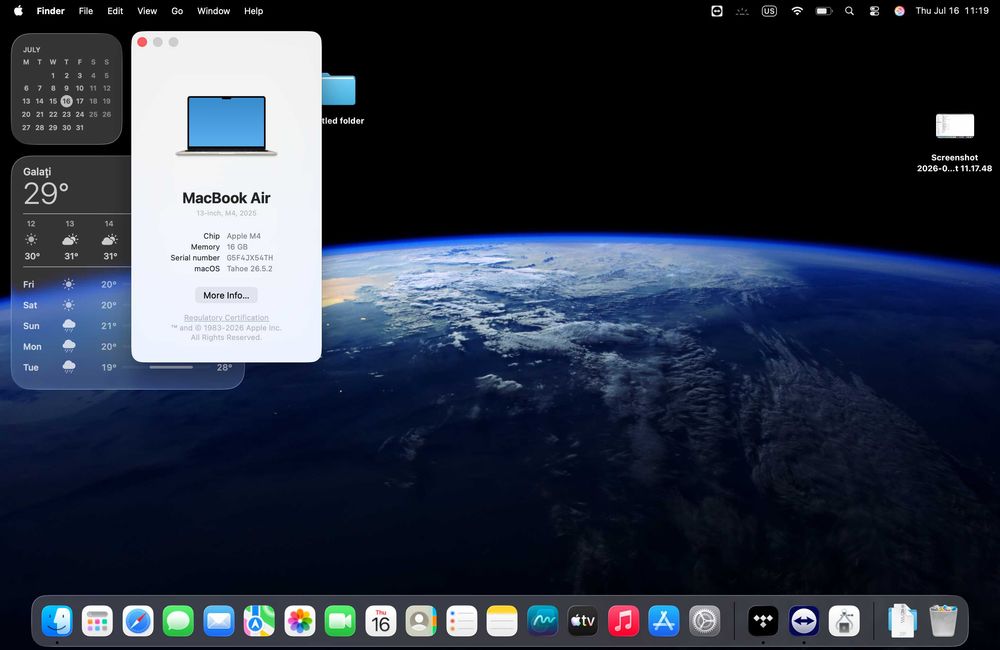Launch the Apple TV app
Image resolution: width=1000 pixels, height=650 pixels.
click(583, 621)
